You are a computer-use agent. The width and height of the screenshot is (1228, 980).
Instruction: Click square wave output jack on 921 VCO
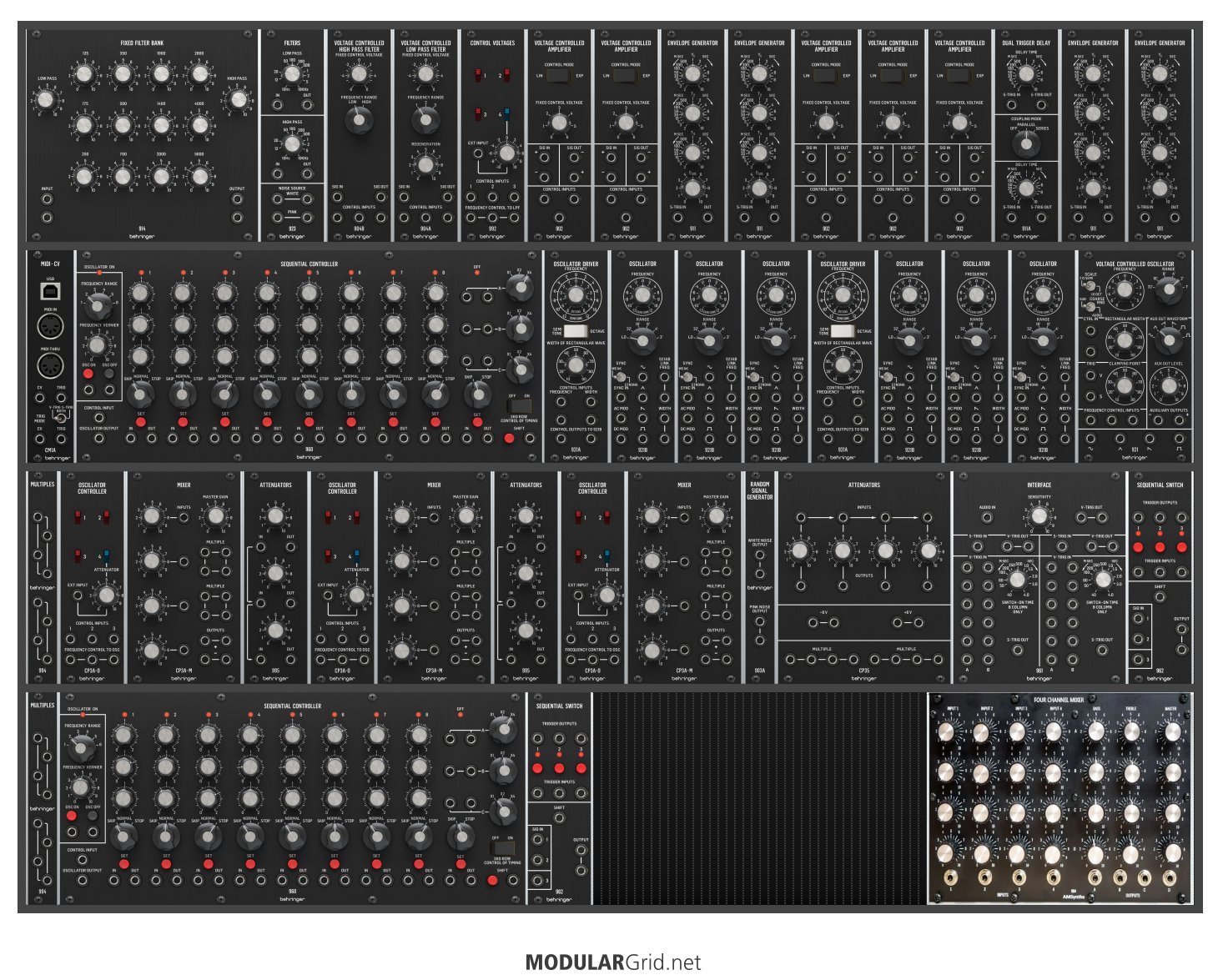point(1179,438)
